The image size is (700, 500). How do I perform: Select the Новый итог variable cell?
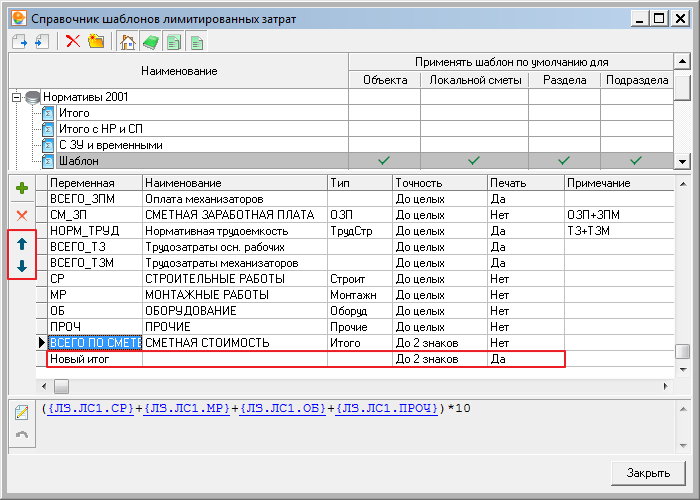coord(95,359)
